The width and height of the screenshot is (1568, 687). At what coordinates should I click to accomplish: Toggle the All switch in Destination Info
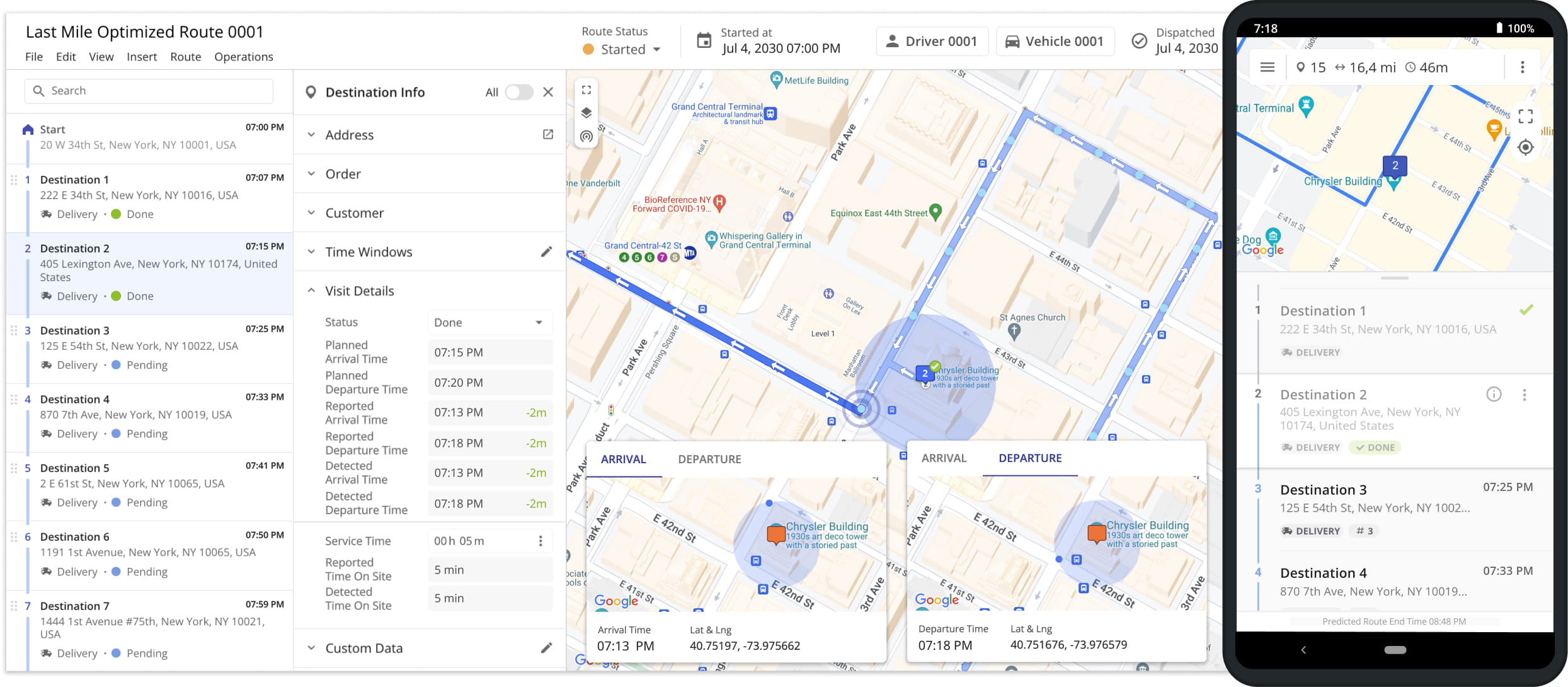pyautogui.click(x=518, y=92)
